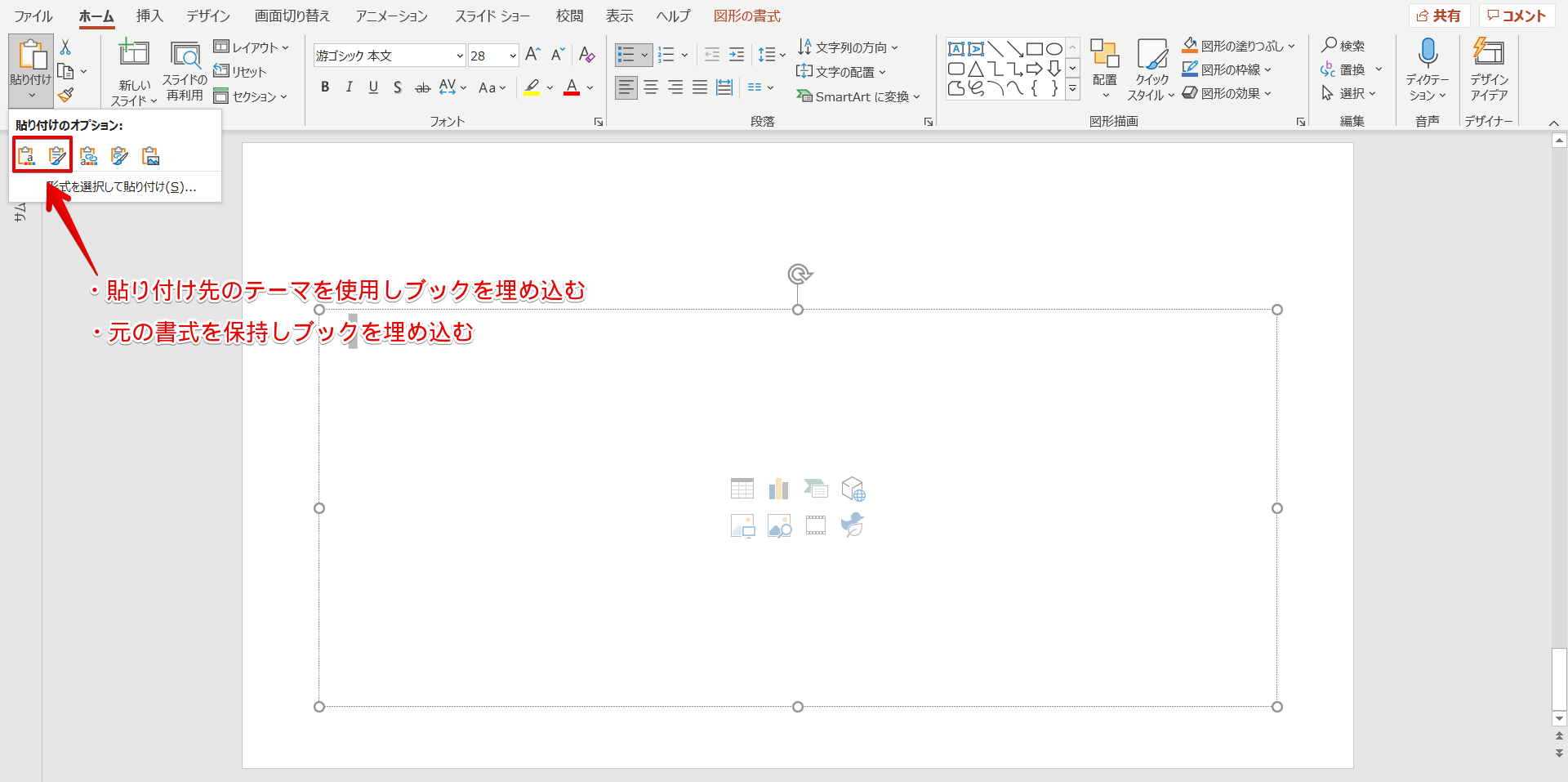This screenshot has height=782, width=1568.
Task: Switch to the 画面切り替え tab
Action: point(292,16)
